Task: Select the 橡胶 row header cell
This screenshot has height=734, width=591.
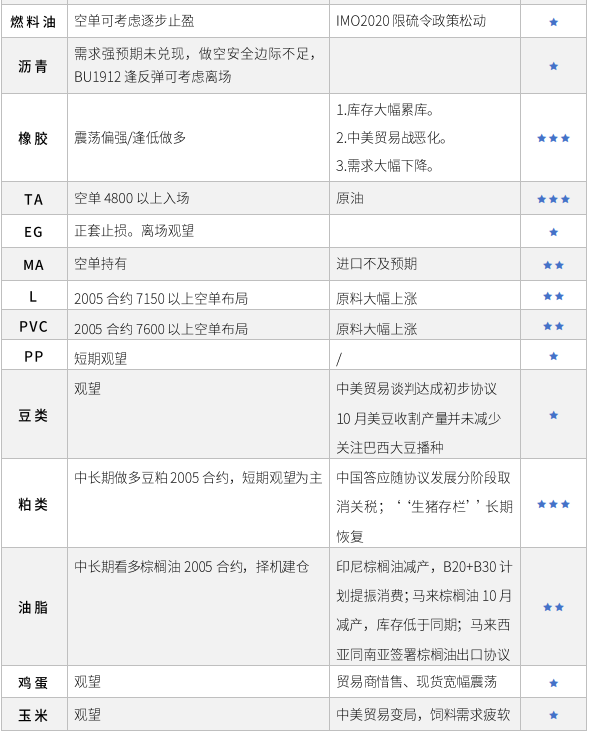Action: coord(34,138)
